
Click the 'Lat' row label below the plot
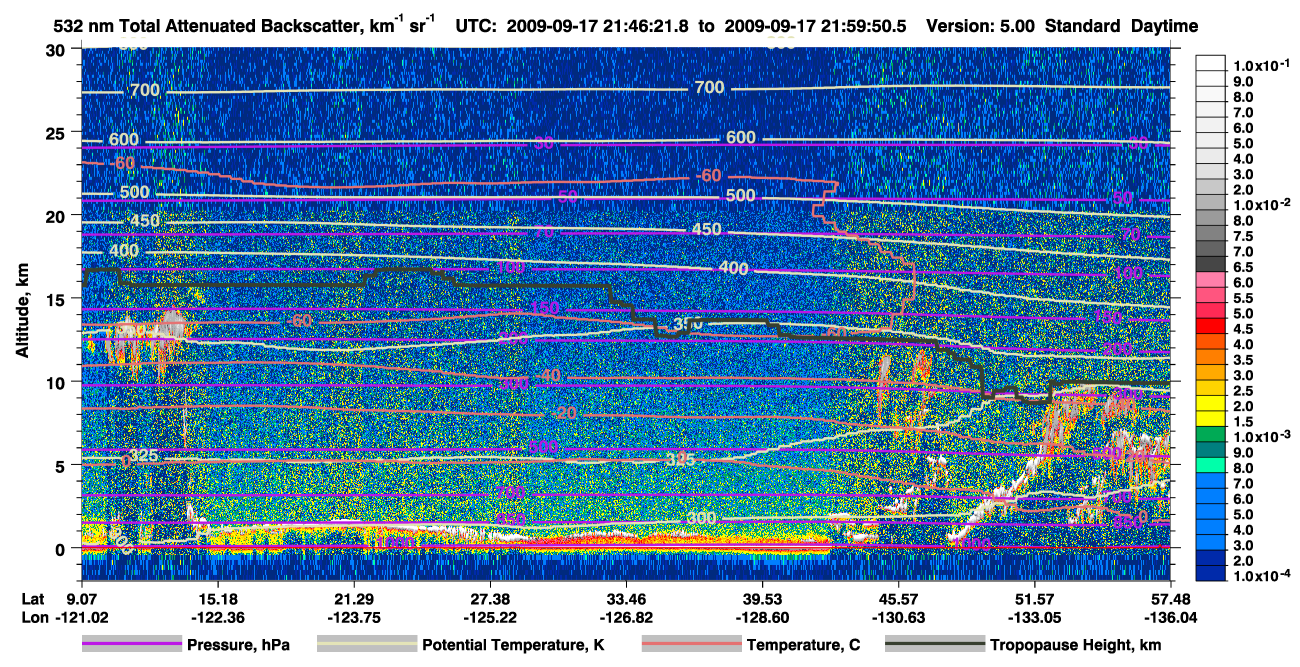tap(33, 598)
